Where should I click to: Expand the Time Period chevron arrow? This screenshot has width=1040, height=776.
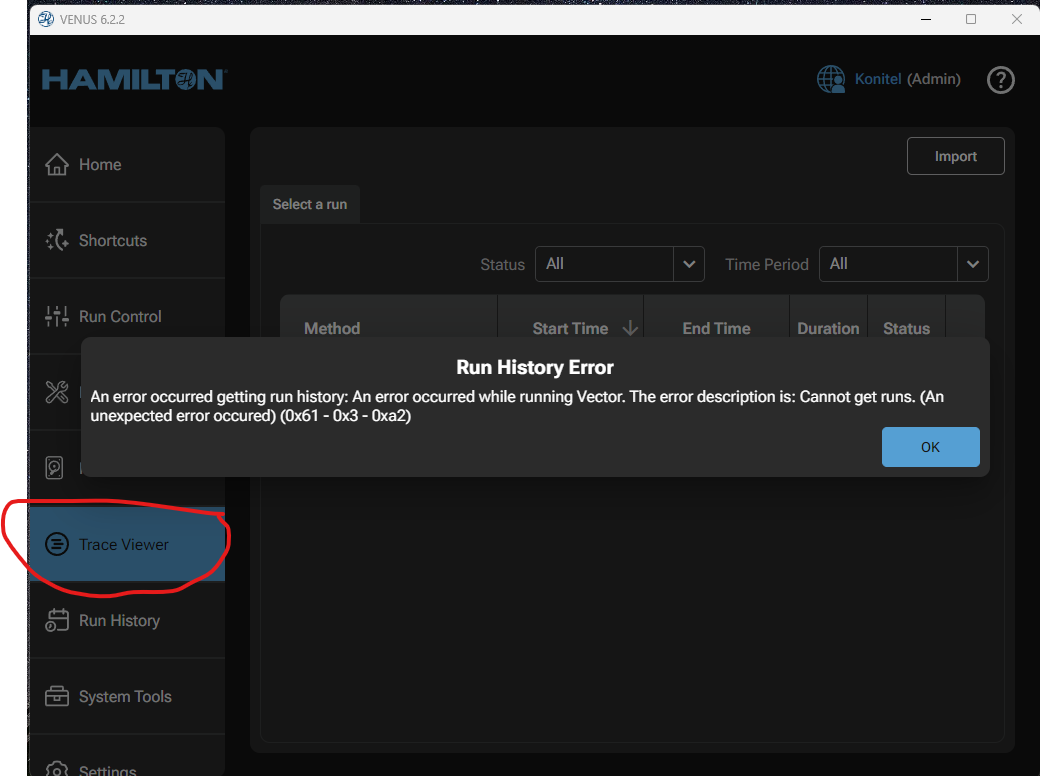coord(973,264)
